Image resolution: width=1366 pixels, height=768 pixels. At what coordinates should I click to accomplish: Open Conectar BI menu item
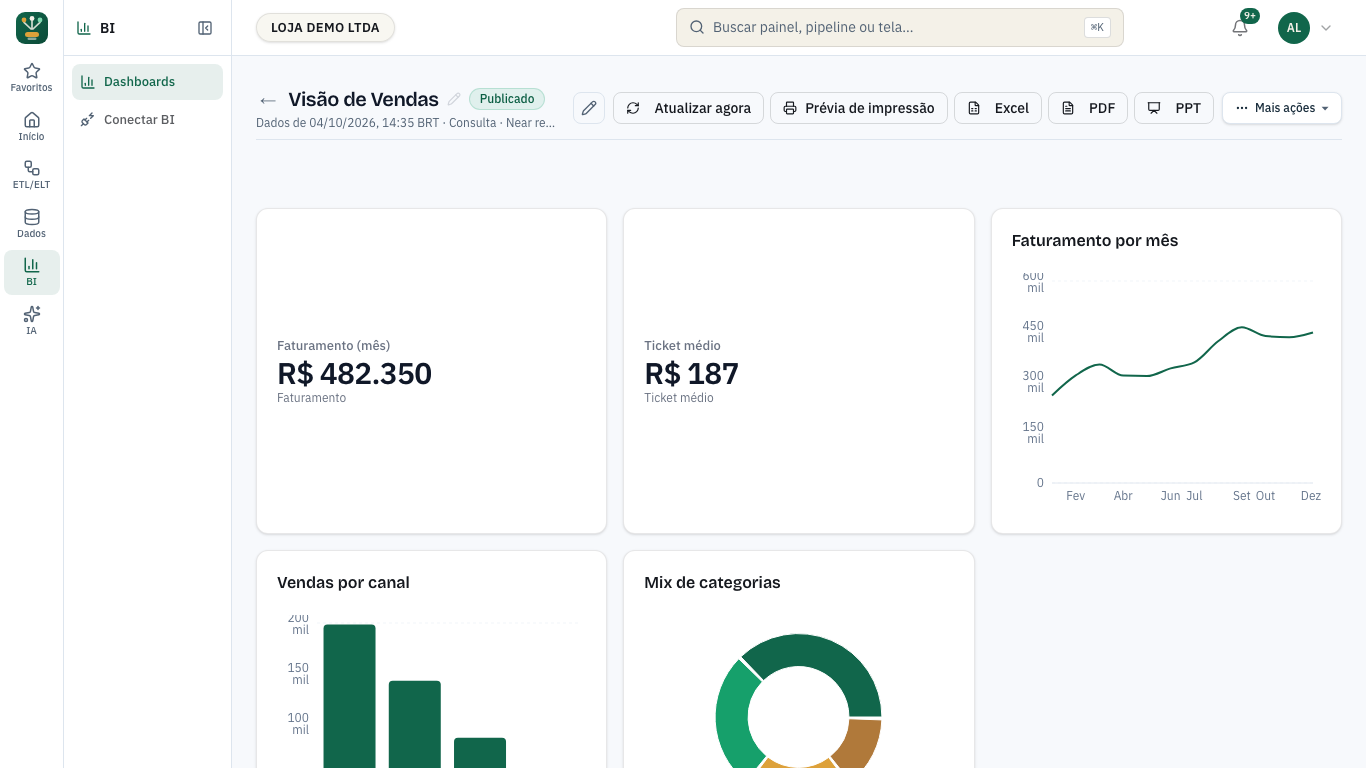(x=147, y=120)
